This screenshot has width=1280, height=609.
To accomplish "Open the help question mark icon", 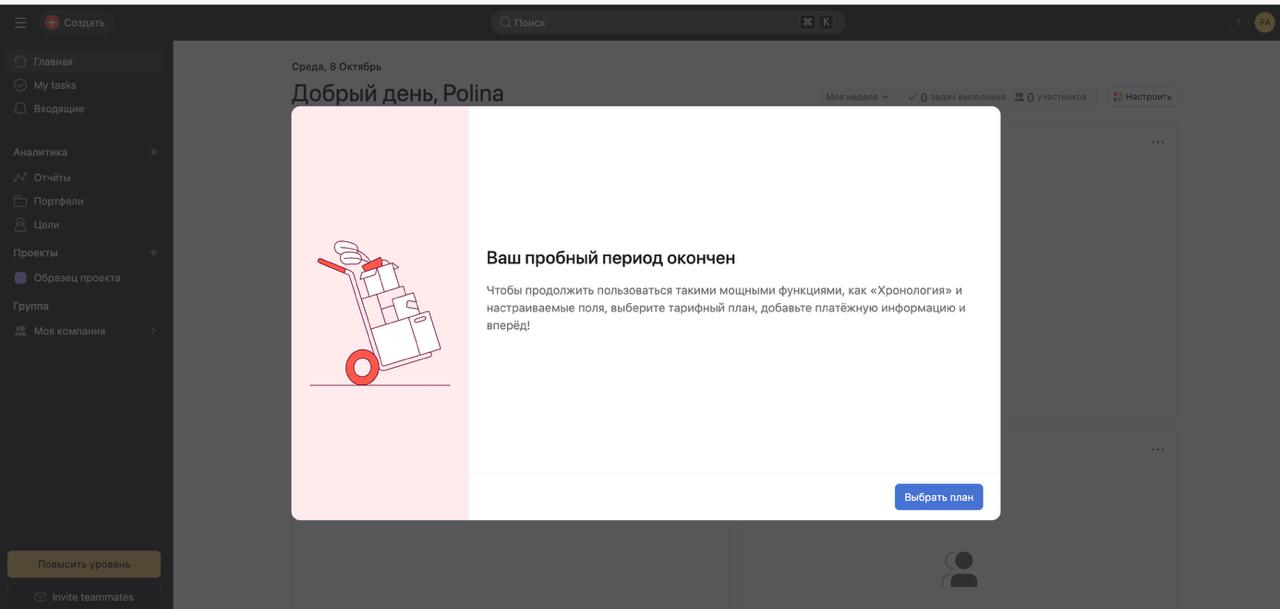I will 1237,22.
